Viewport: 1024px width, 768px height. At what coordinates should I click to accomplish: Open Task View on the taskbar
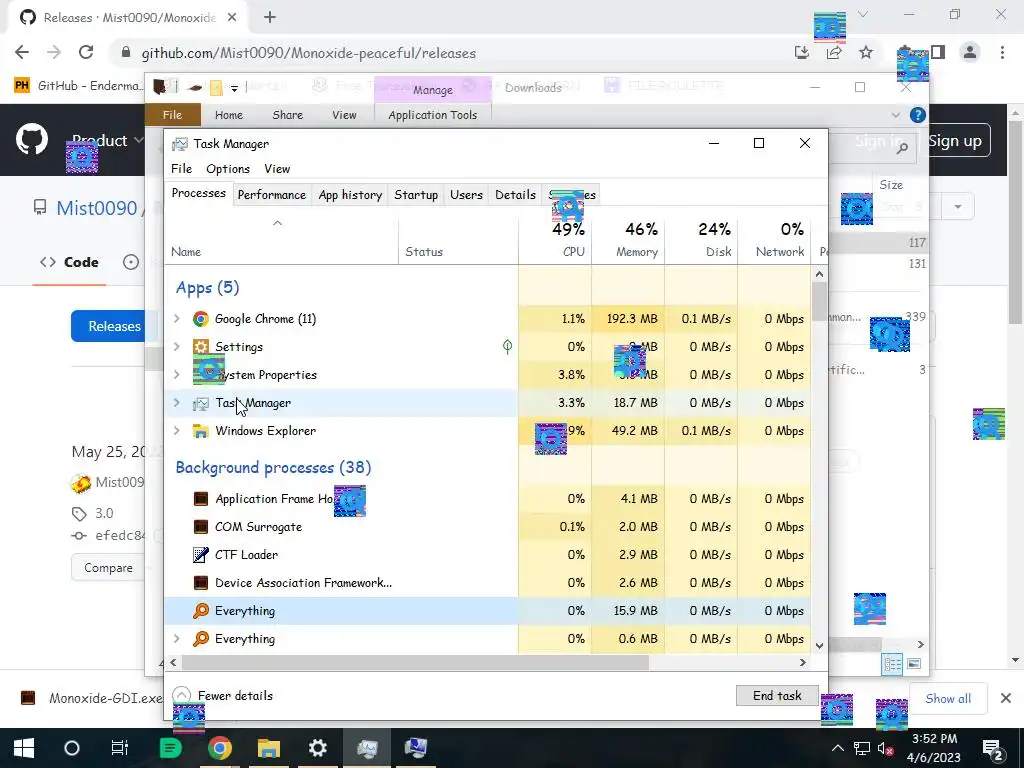(x=120, y=748)
